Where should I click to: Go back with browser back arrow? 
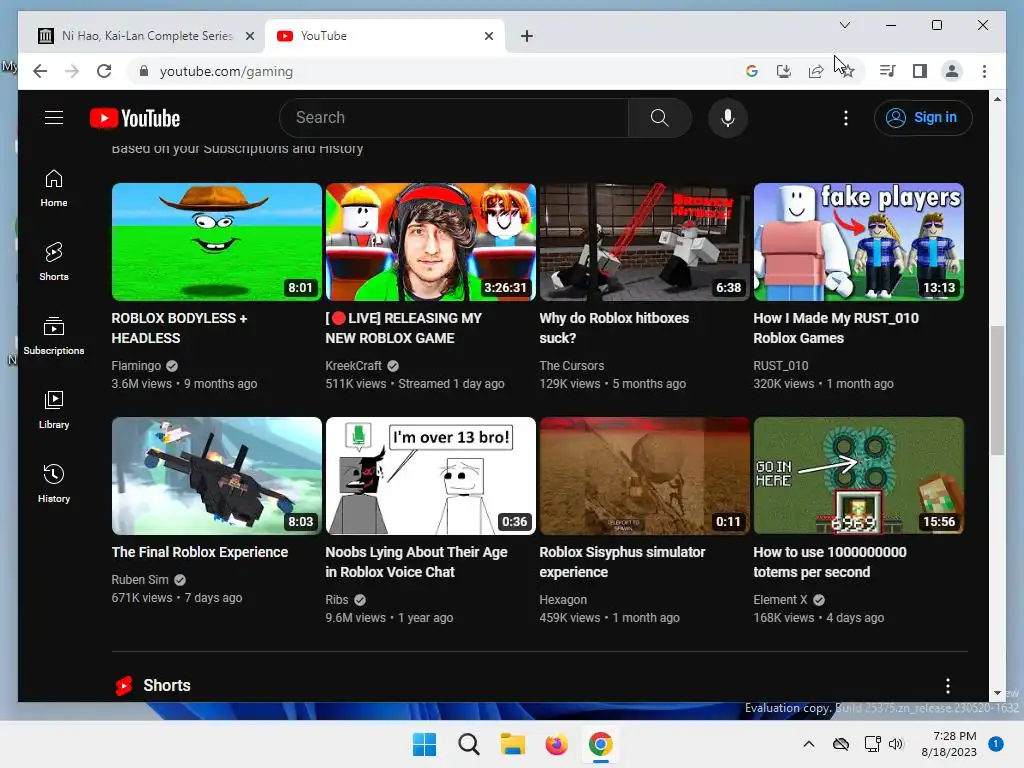(x=40, y=71)
